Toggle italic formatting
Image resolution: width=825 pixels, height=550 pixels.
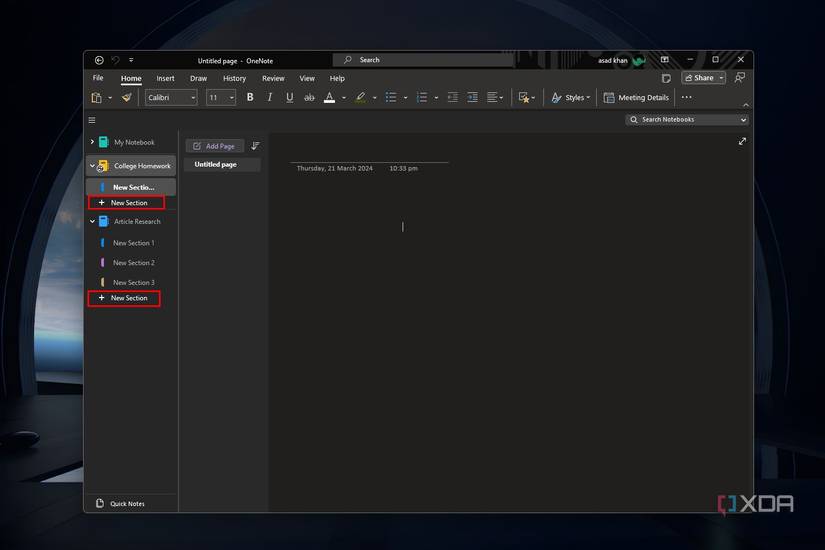coord(270,98)
